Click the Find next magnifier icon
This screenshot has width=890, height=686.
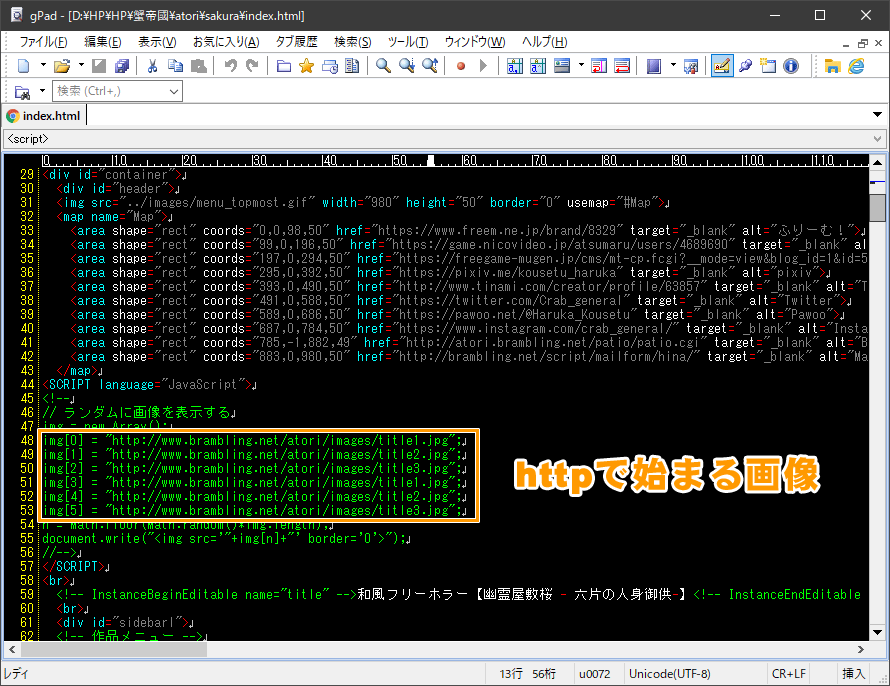406,66
